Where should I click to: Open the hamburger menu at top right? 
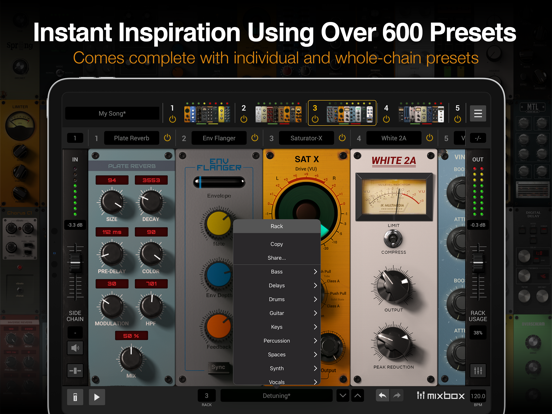click(478, 113)
